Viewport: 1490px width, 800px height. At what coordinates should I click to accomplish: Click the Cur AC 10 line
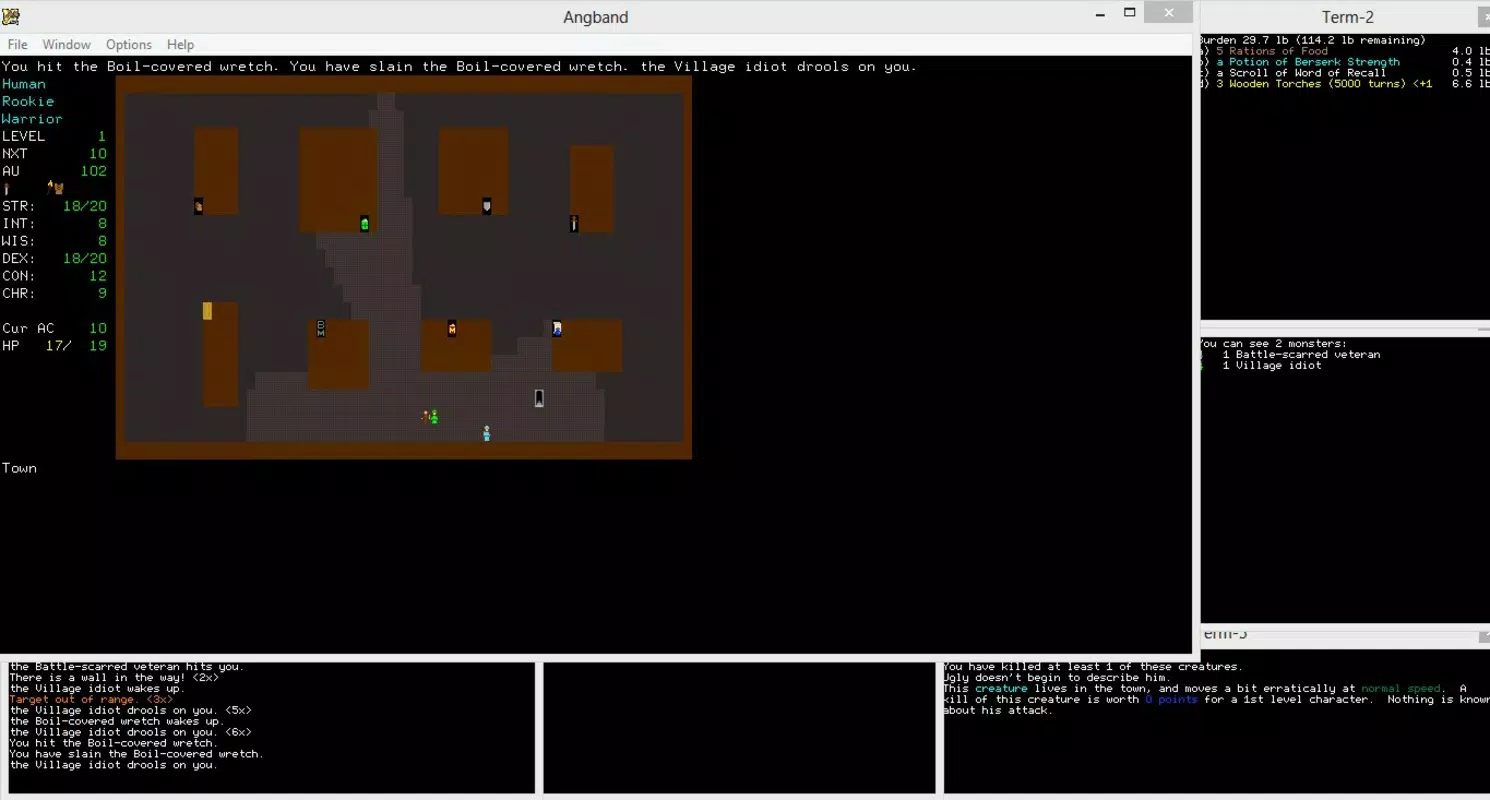pyautogui.click(x=54, y=328)
